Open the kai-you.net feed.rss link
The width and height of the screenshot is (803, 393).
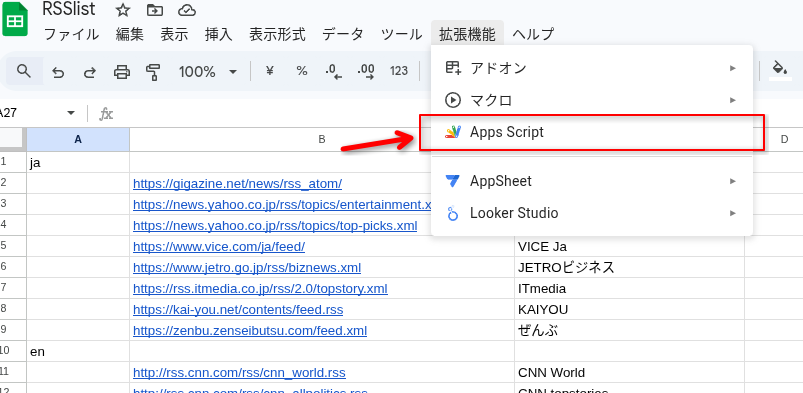point(238,309)
